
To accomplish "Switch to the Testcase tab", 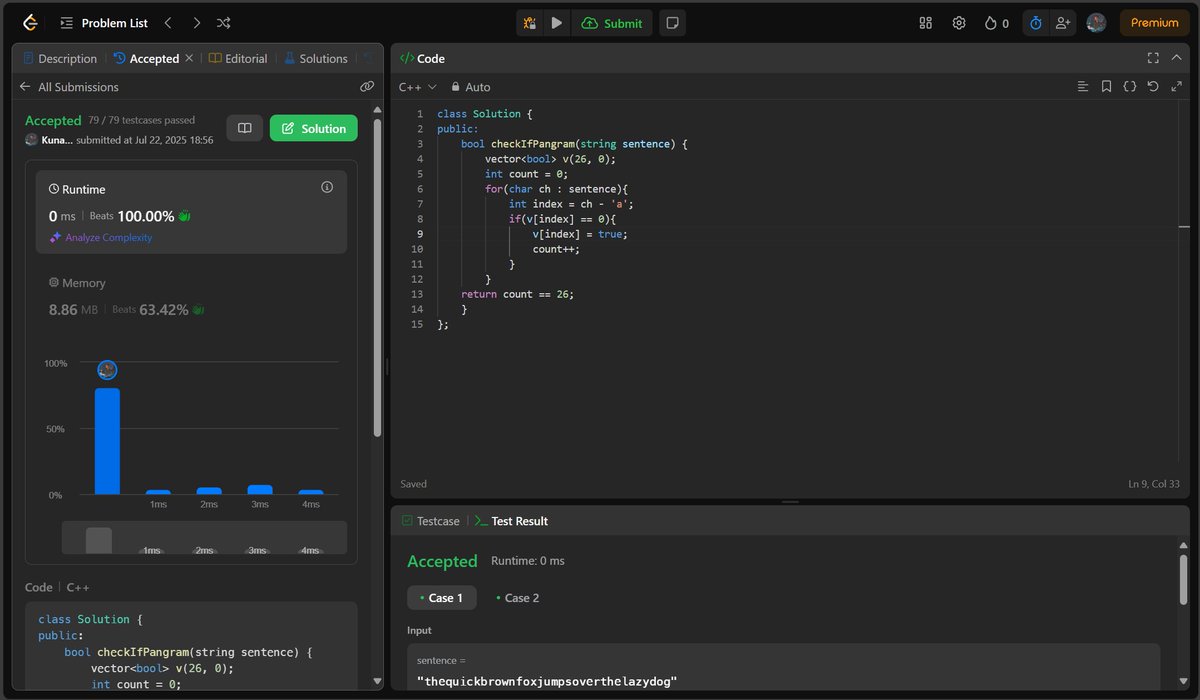I will [431, 521].
